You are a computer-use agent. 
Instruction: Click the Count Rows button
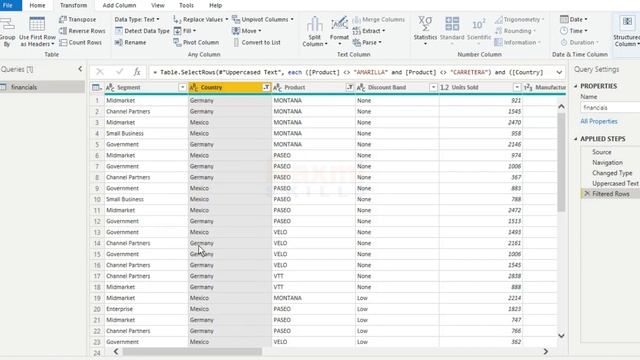tap(80, 42)
